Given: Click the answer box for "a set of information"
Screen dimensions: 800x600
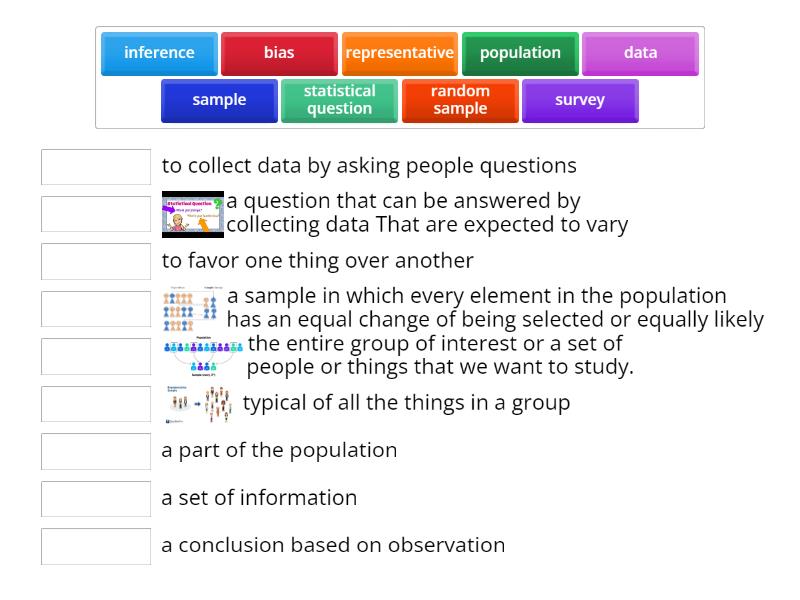Looking at the screenshot, I should (x=94, y=498).
